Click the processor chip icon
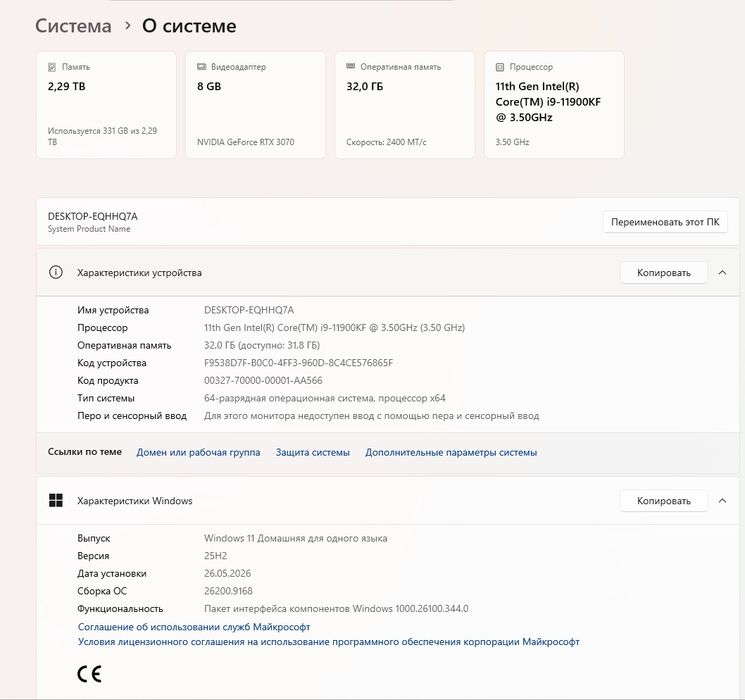Image resolution: width=745 pixels, height=700 pixels. click(500, 67)
